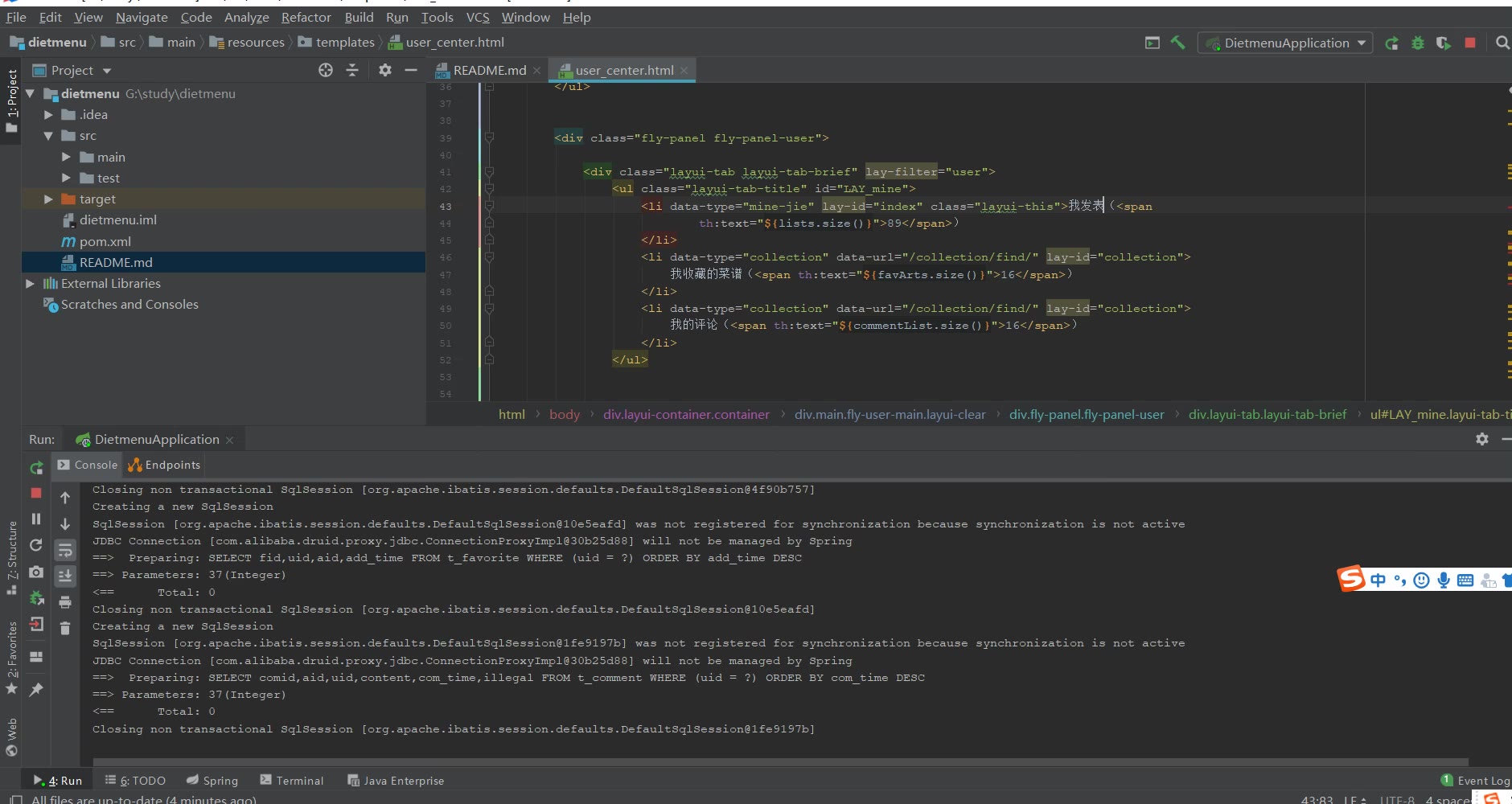Clear console with trash icon

[65, 628]
